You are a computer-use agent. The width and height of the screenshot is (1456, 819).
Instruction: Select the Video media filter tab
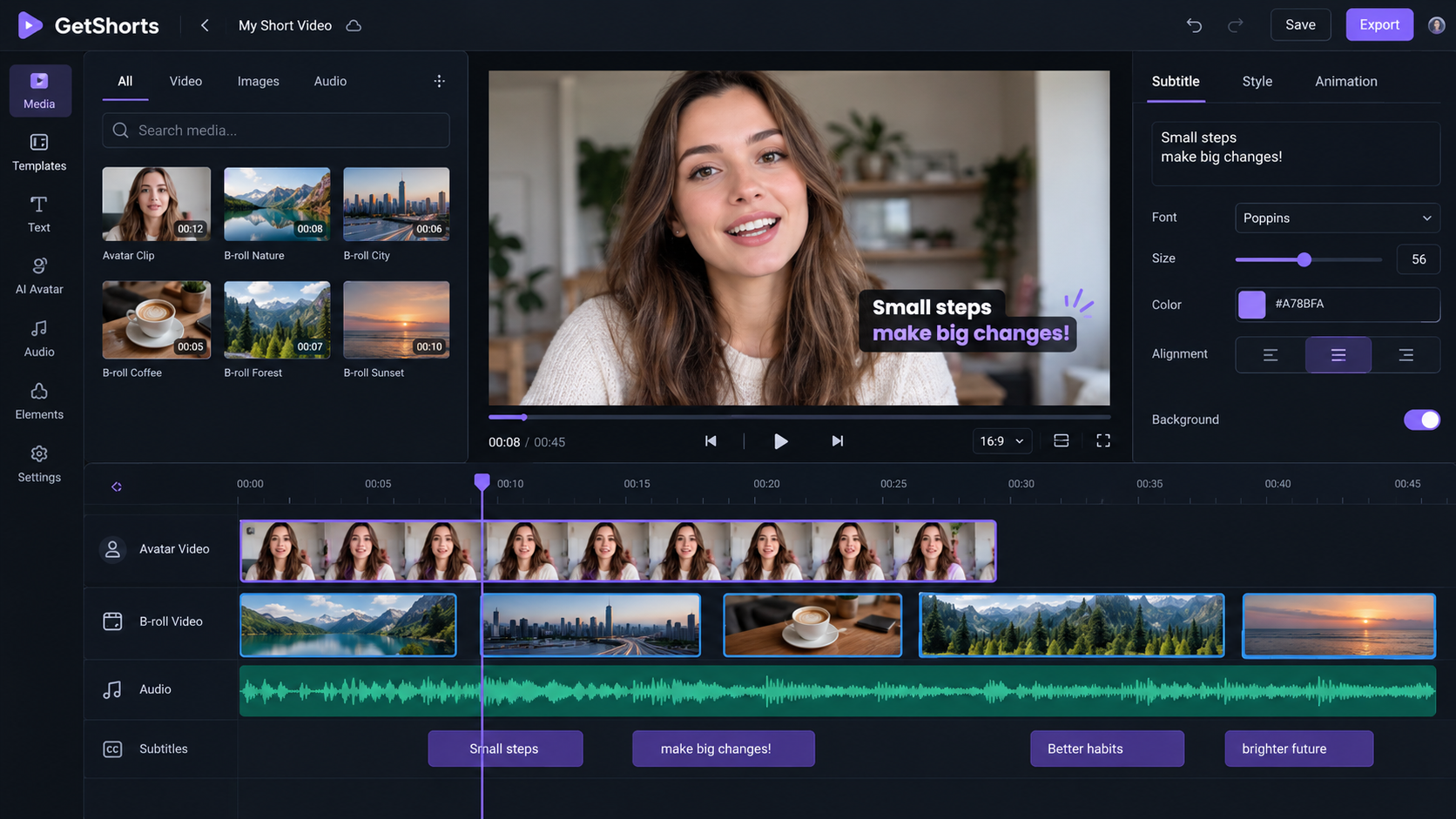point(185,81)
